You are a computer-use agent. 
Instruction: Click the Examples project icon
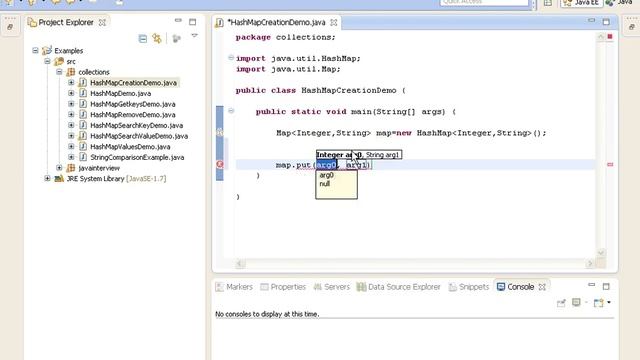[47, 51]
